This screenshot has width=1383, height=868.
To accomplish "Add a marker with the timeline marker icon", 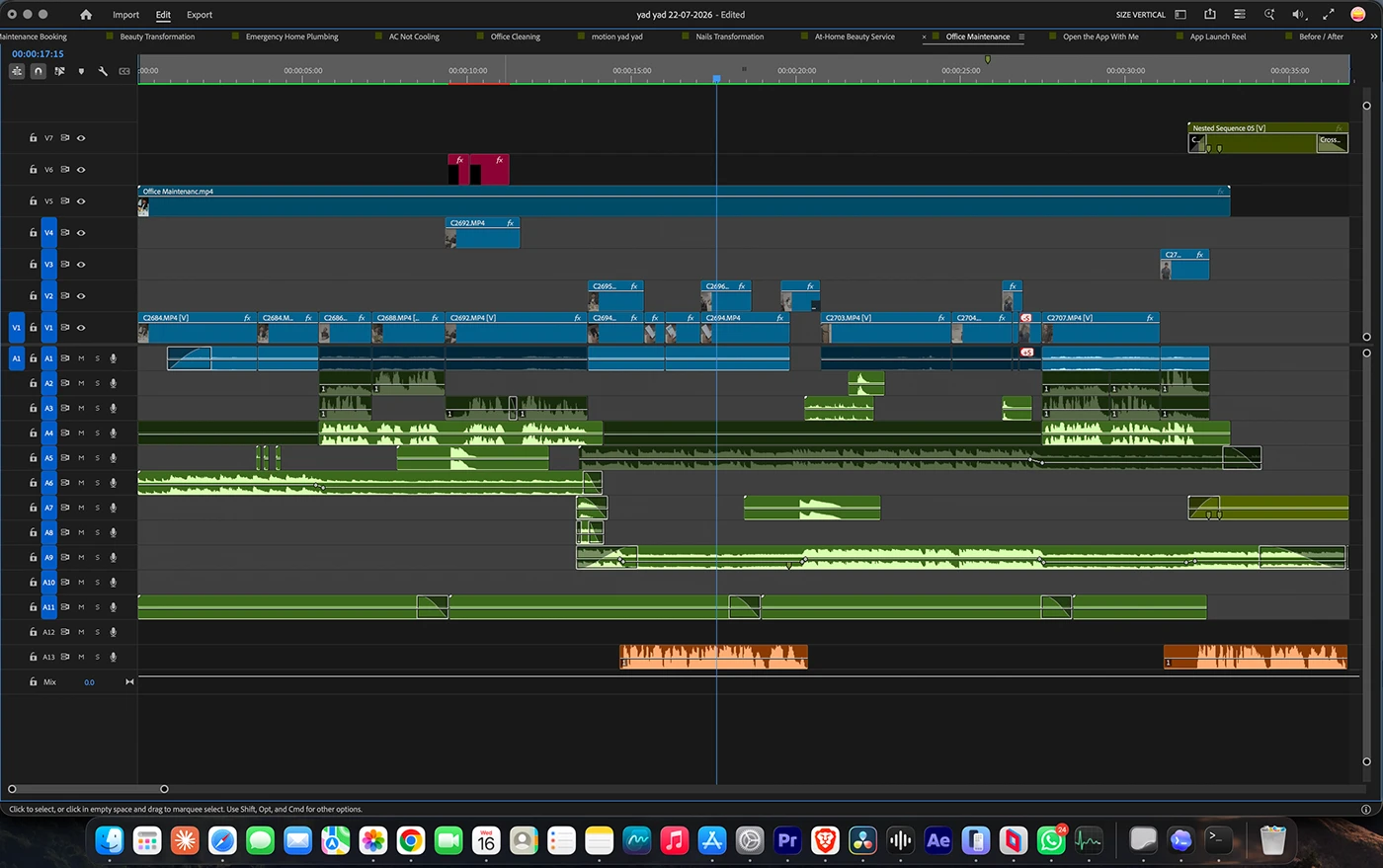I will 81,71.
